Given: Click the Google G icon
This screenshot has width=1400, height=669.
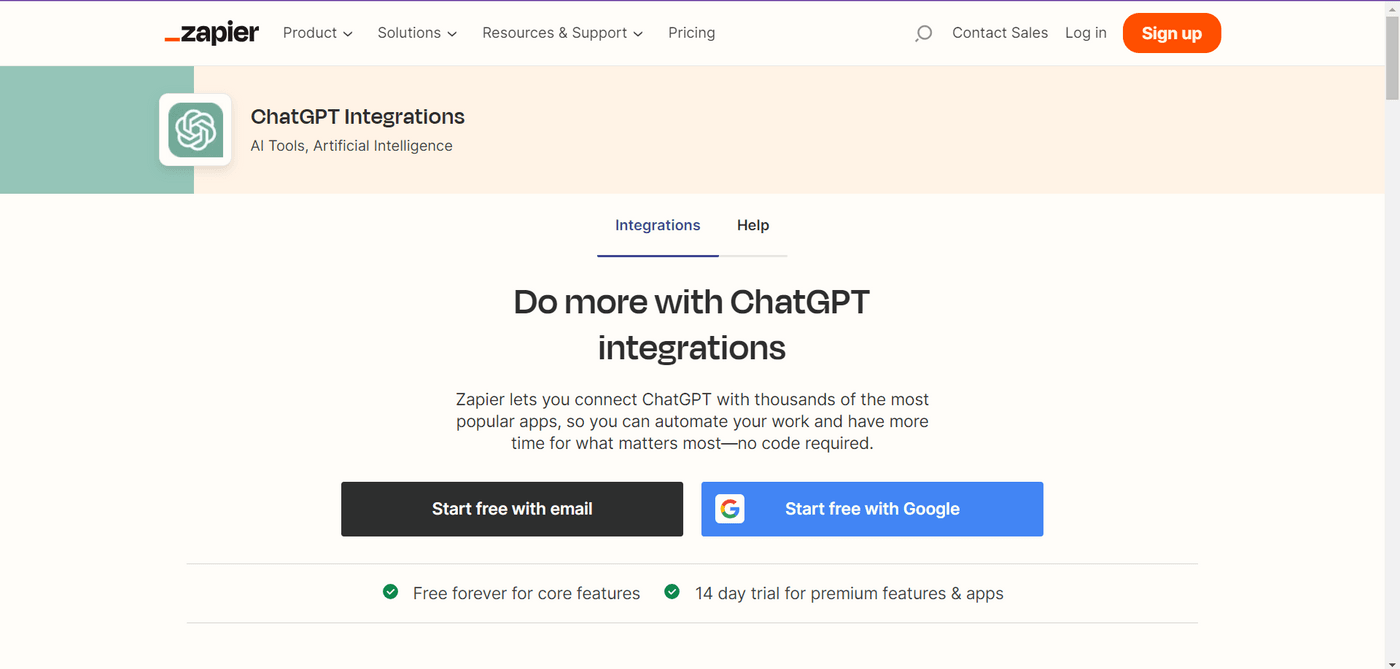Looking at the screenshot, I should 730,509.
